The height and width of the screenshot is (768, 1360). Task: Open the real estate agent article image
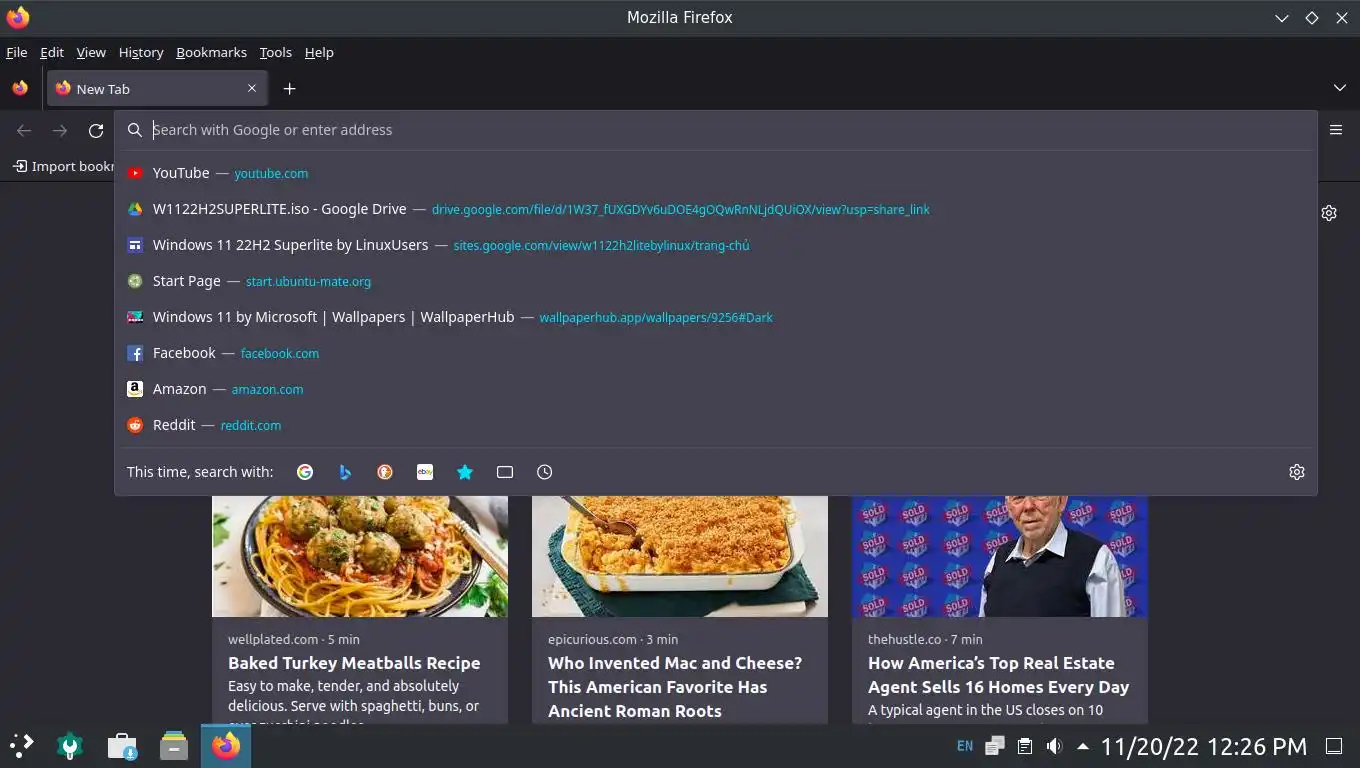[1000, 556]
